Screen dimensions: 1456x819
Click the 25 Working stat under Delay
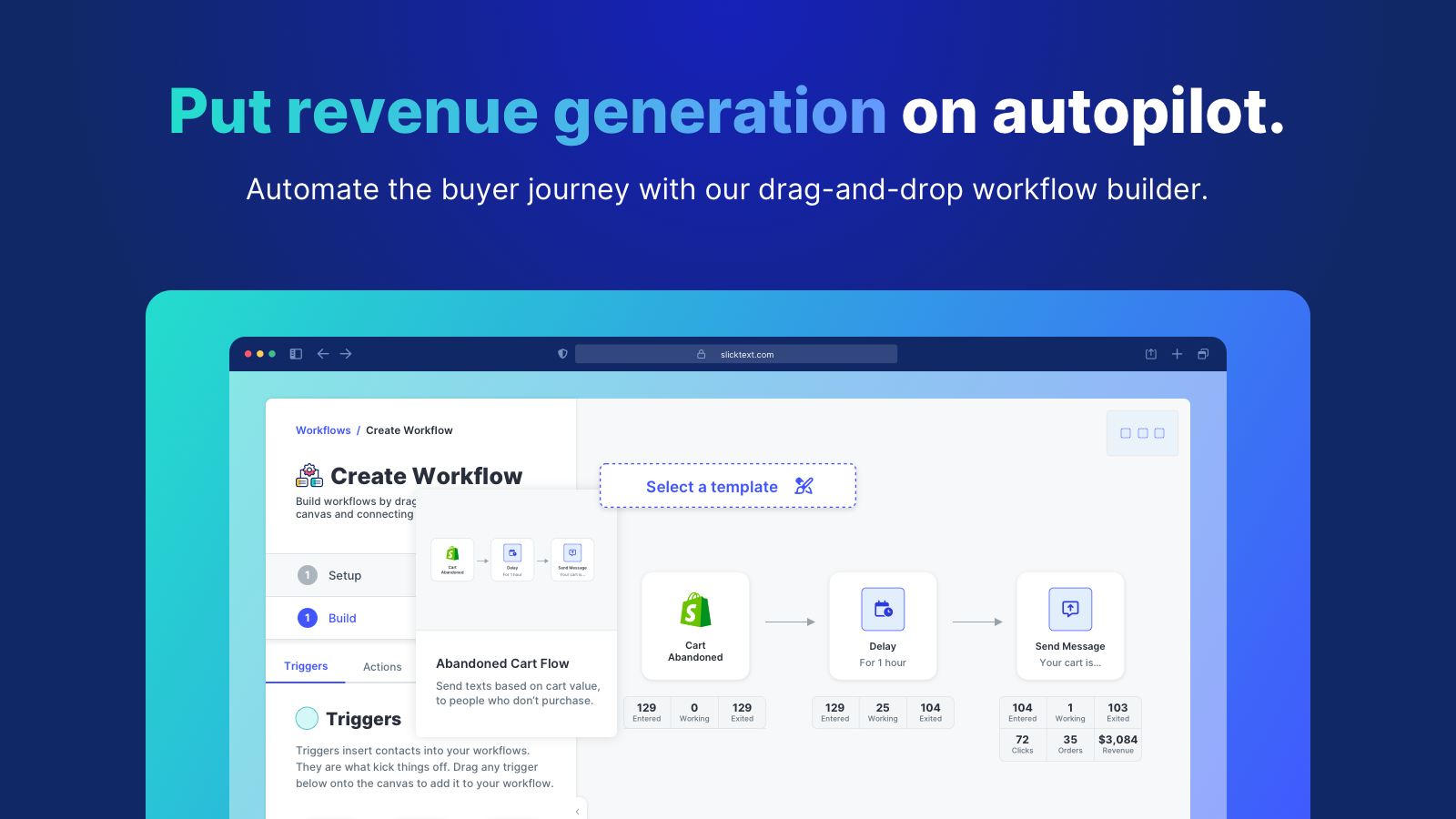tap(883, 713)
